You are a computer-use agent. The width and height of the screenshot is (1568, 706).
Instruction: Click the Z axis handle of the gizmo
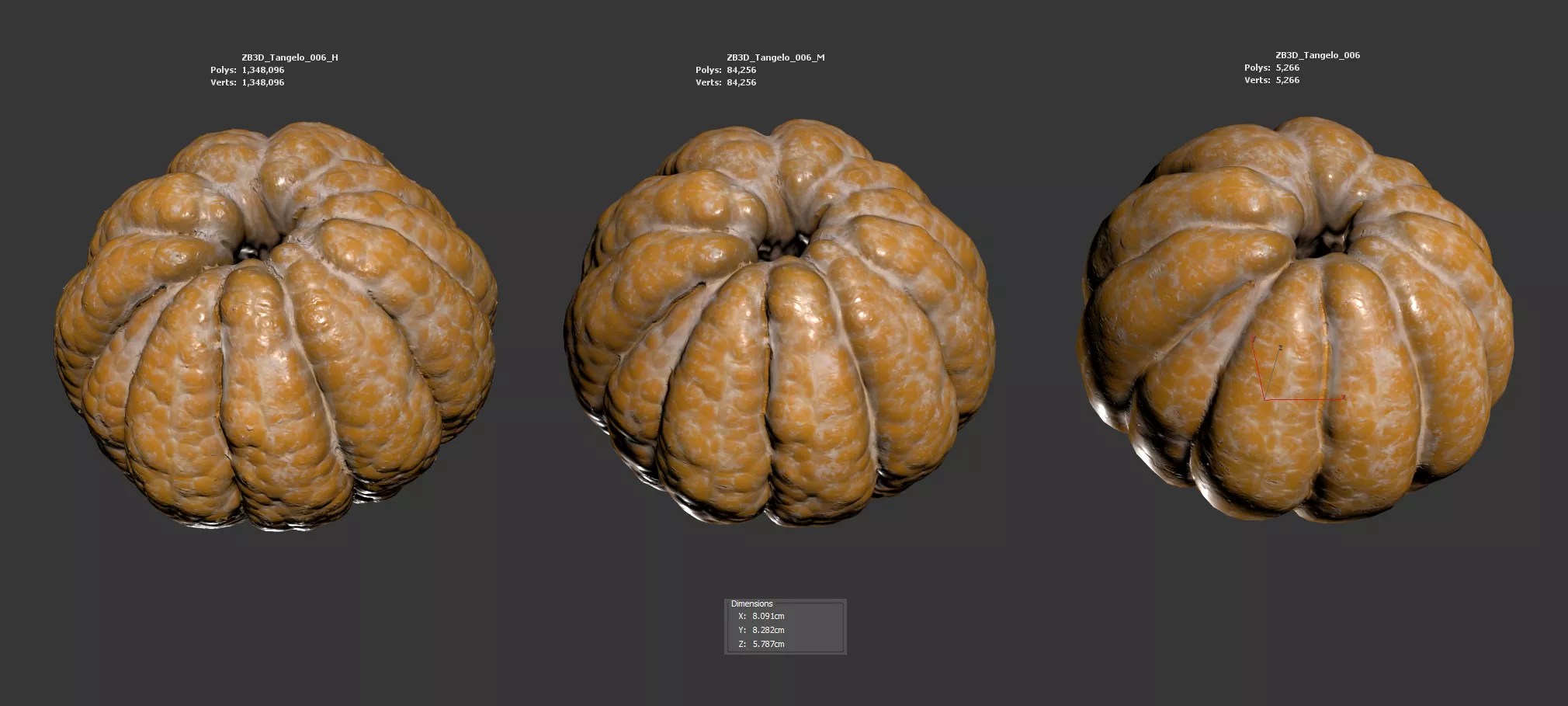point(1279,349)
